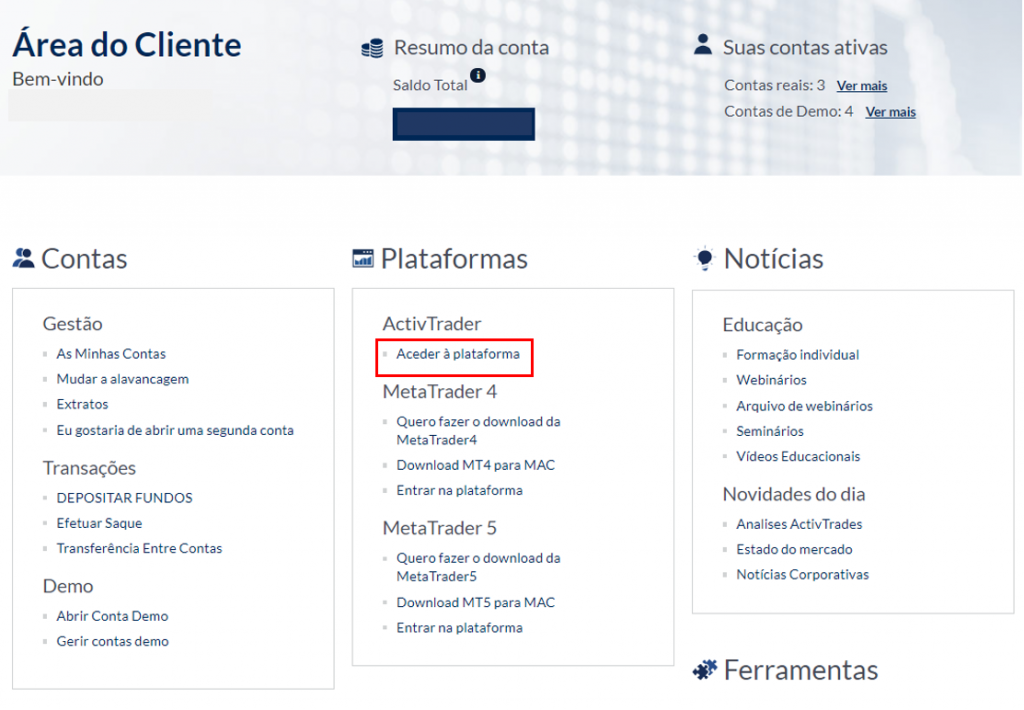Image resolution: width=1024 pixels, height=710 pixels.
Task: Click the Saldo Total label
Action: tap(430, 86)
